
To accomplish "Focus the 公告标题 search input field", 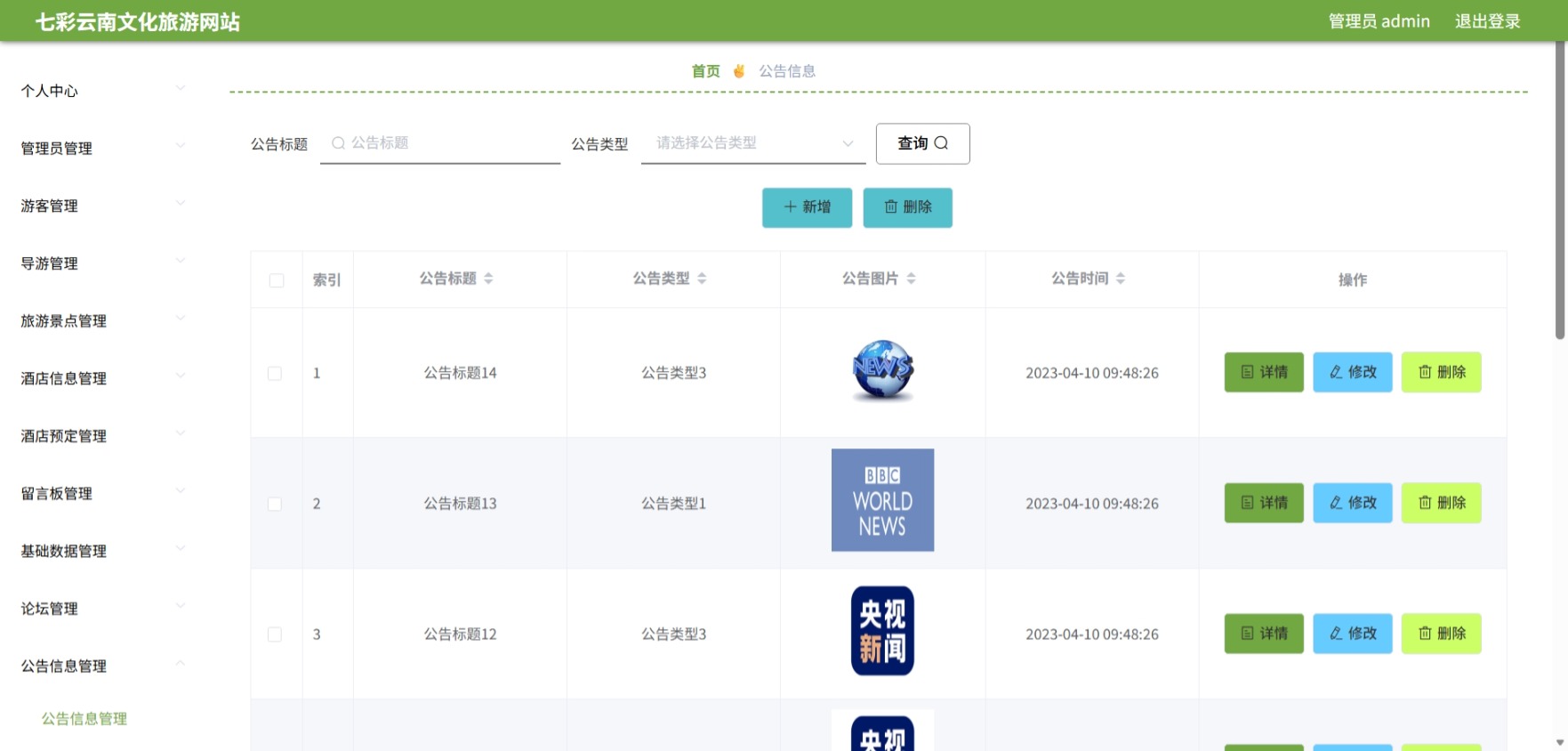I will coord(440,143).
